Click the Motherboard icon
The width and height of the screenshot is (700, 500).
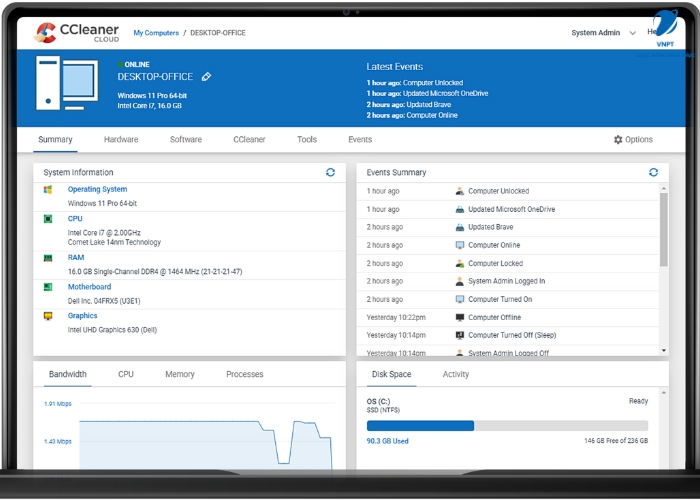[x=48, y=287]
